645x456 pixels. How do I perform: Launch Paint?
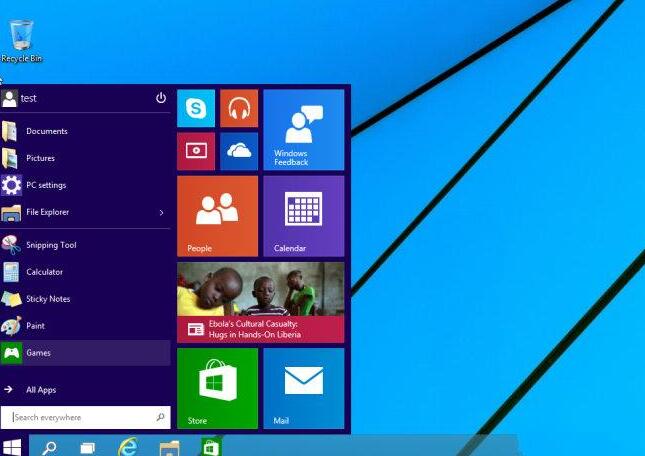(85, 326)
